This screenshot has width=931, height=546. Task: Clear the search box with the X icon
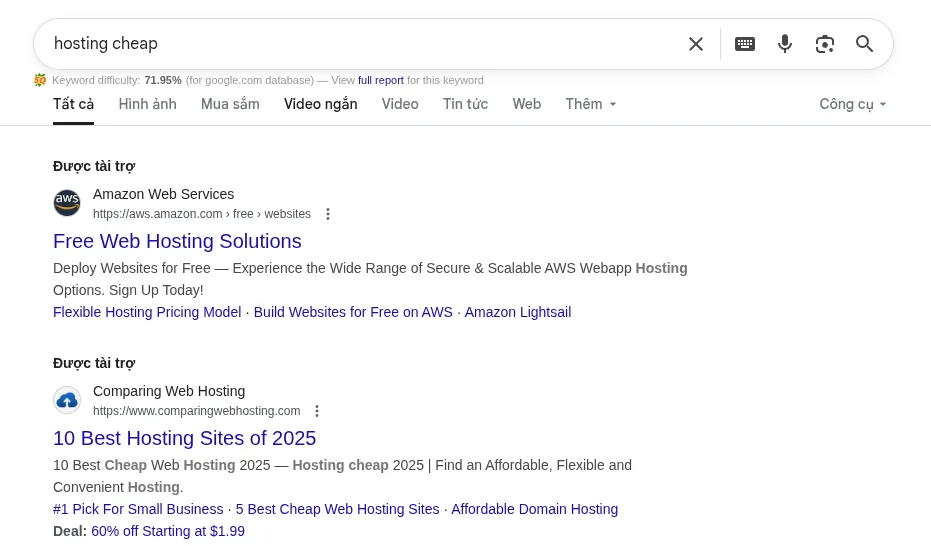tap(696, 44)
